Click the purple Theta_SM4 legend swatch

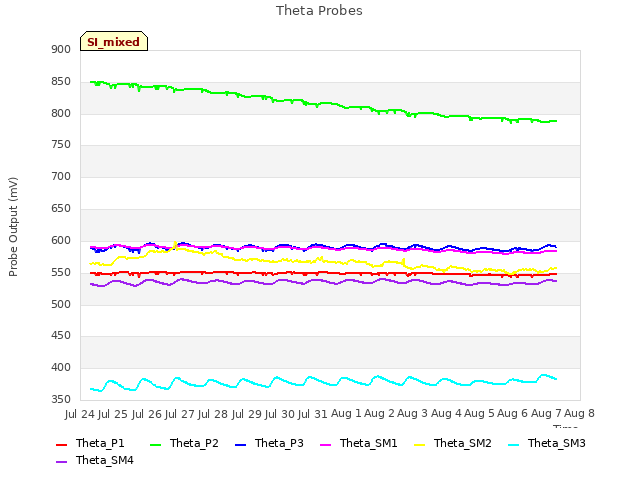[61, 462]
